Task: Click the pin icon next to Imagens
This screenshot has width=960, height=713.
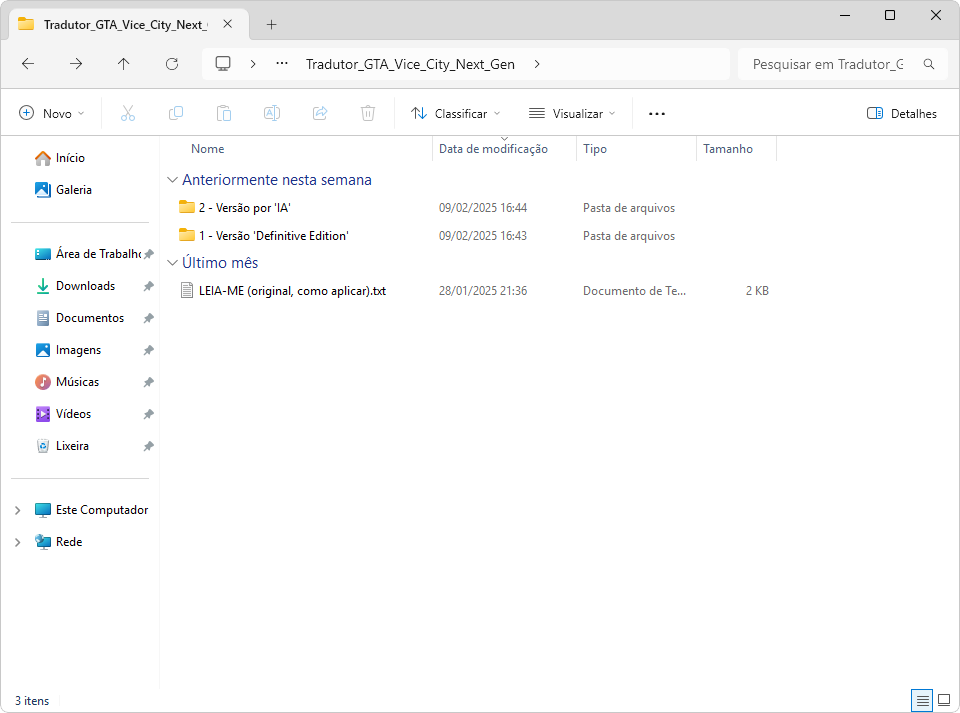Action: tap(148, 350)
